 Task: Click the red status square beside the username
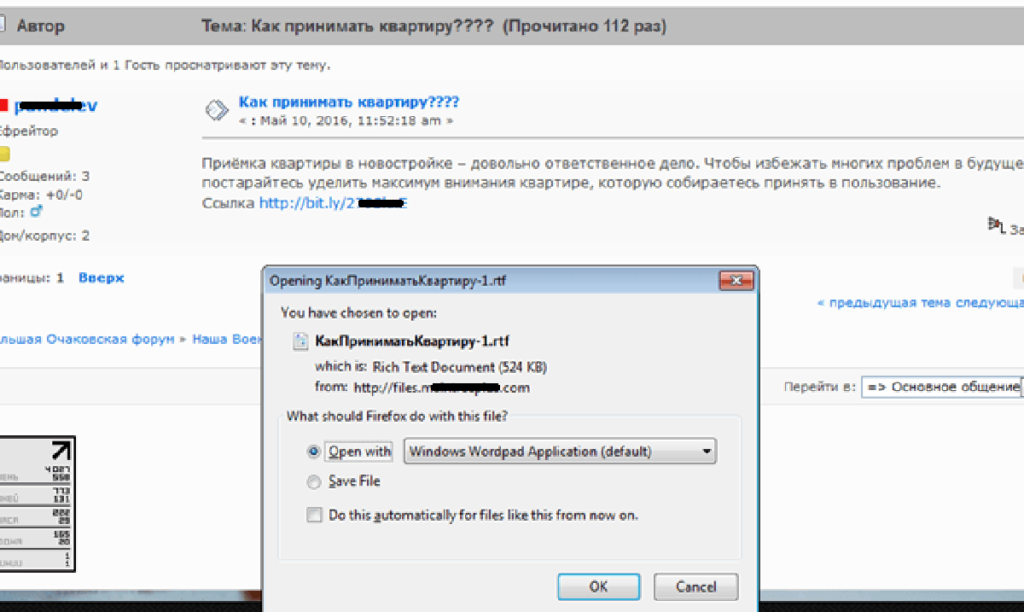(x=4, y=105)
